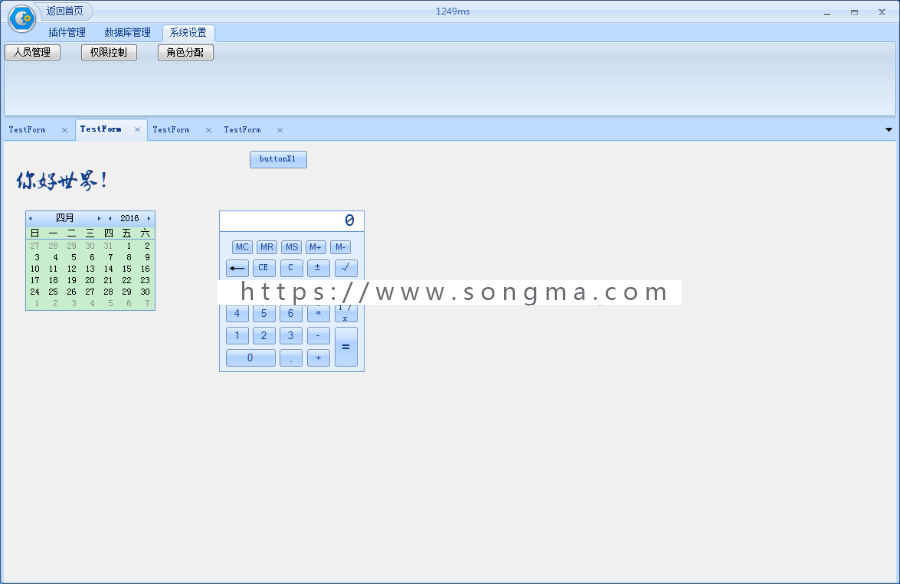
Task: Click the wide 0 calculator key
Action: (x=251, y=358)
